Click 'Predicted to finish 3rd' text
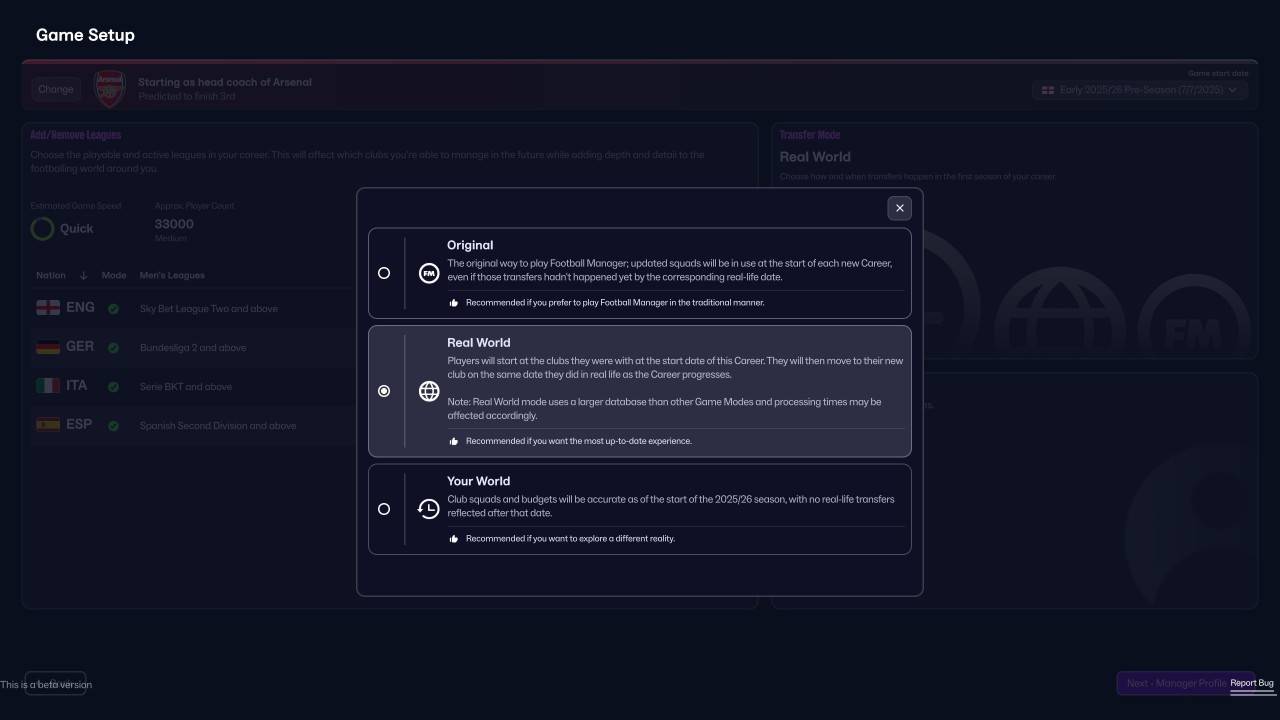The image size is (1280, 720). click(187, 97)
